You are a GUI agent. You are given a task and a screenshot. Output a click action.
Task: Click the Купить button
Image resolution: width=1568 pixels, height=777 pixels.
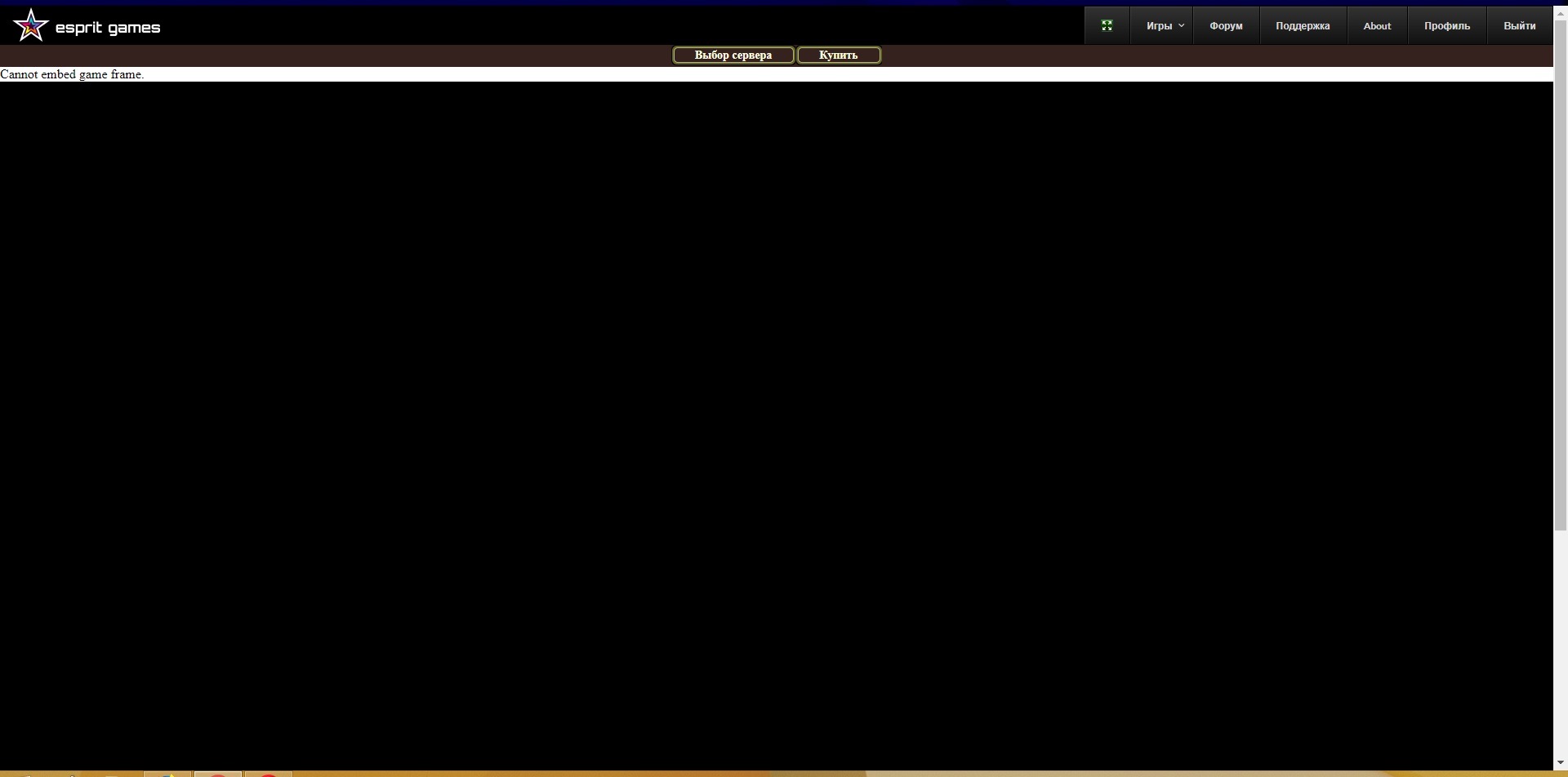838,55
